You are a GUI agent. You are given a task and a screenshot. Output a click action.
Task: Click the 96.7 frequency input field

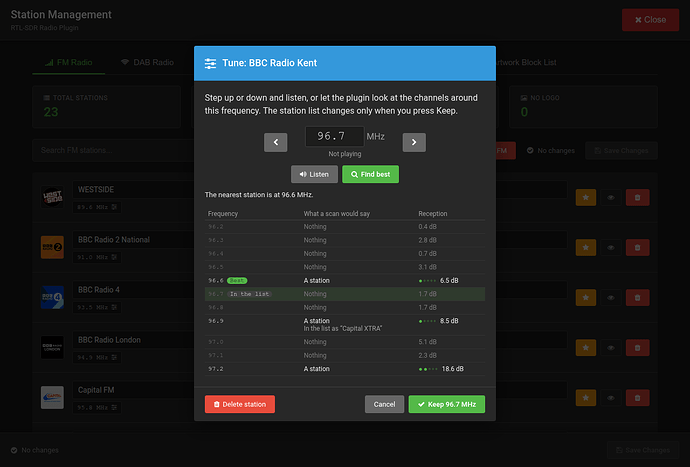(334, 136)
